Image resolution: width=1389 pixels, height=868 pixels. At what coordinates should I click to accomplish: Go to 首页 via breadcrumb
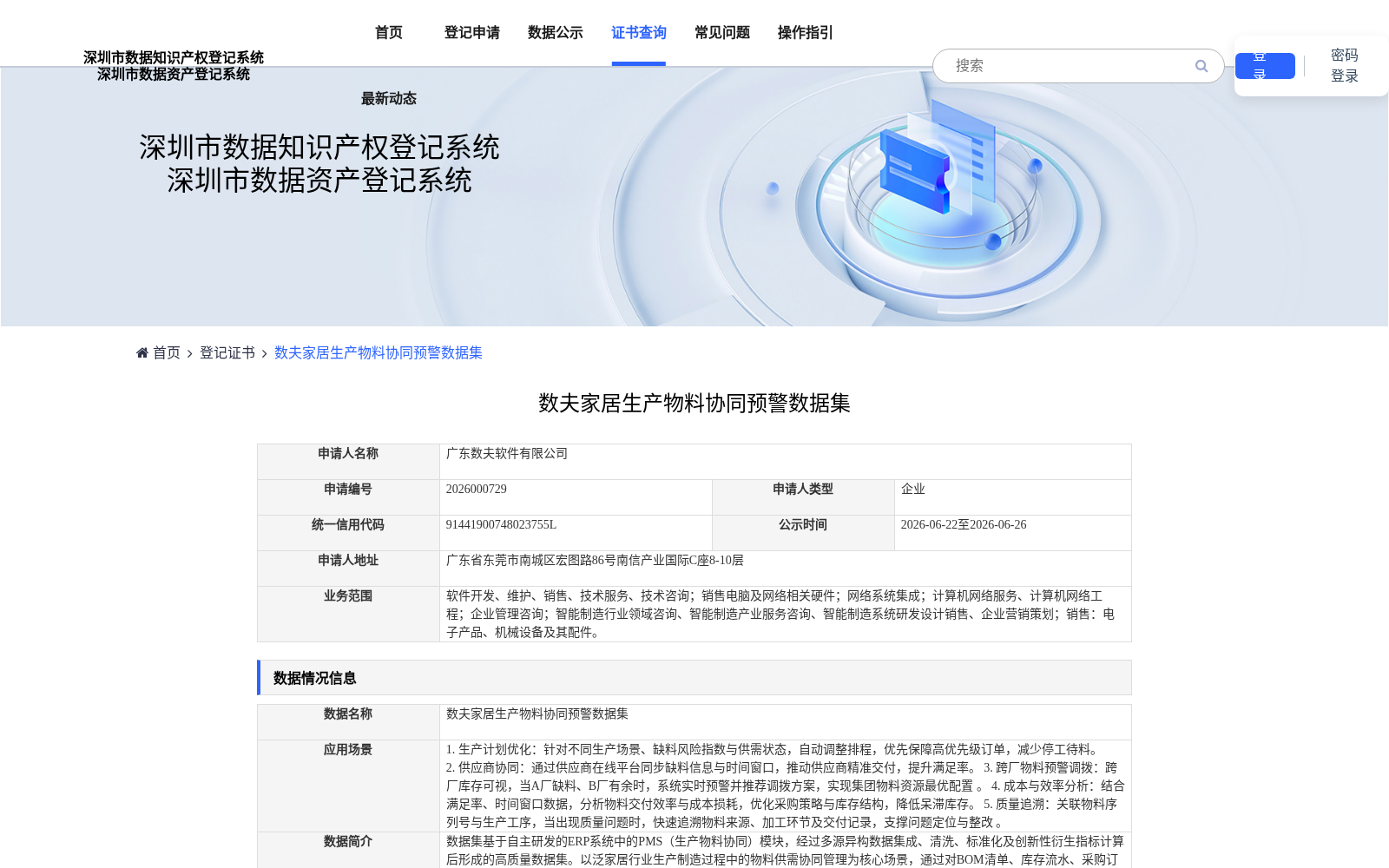pyautogui.click(x=167, y=352)
